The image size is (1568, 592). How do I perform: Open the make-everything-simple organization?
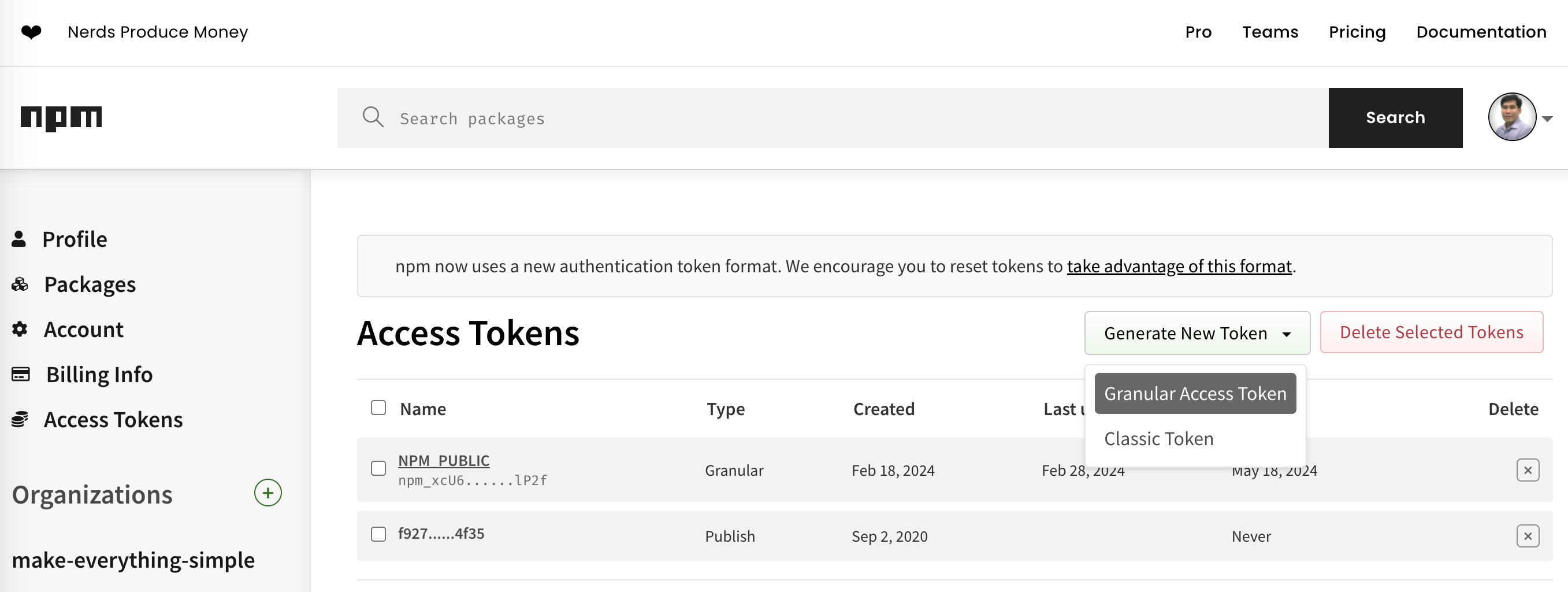click(x=133, y=560)
